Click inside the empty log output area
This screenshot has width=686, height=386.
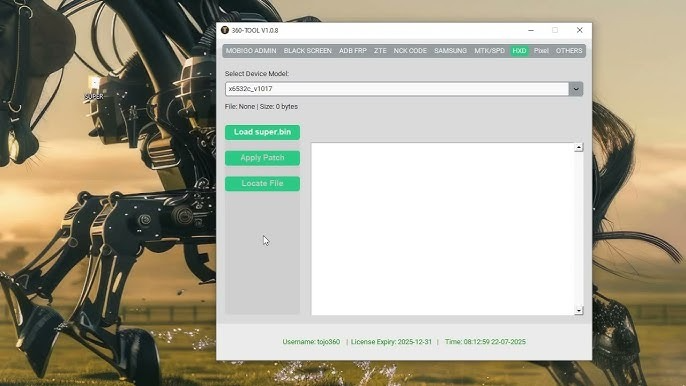click(x=442, y=228)
